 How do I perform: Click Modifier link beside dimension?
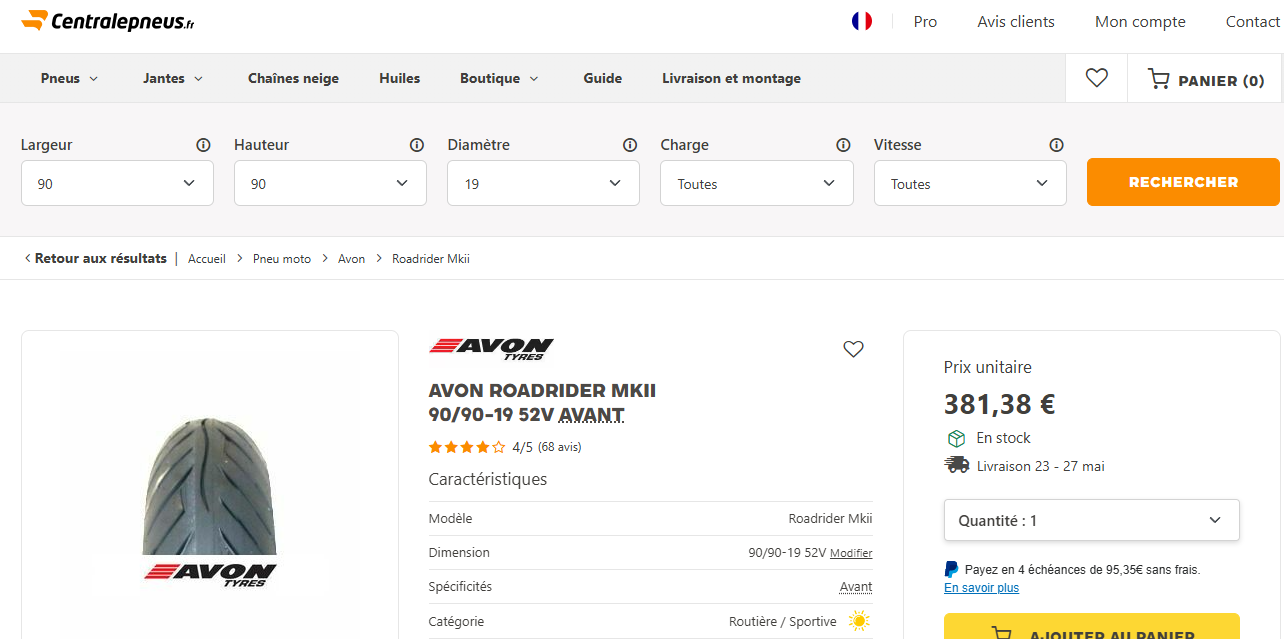(851, 553)
